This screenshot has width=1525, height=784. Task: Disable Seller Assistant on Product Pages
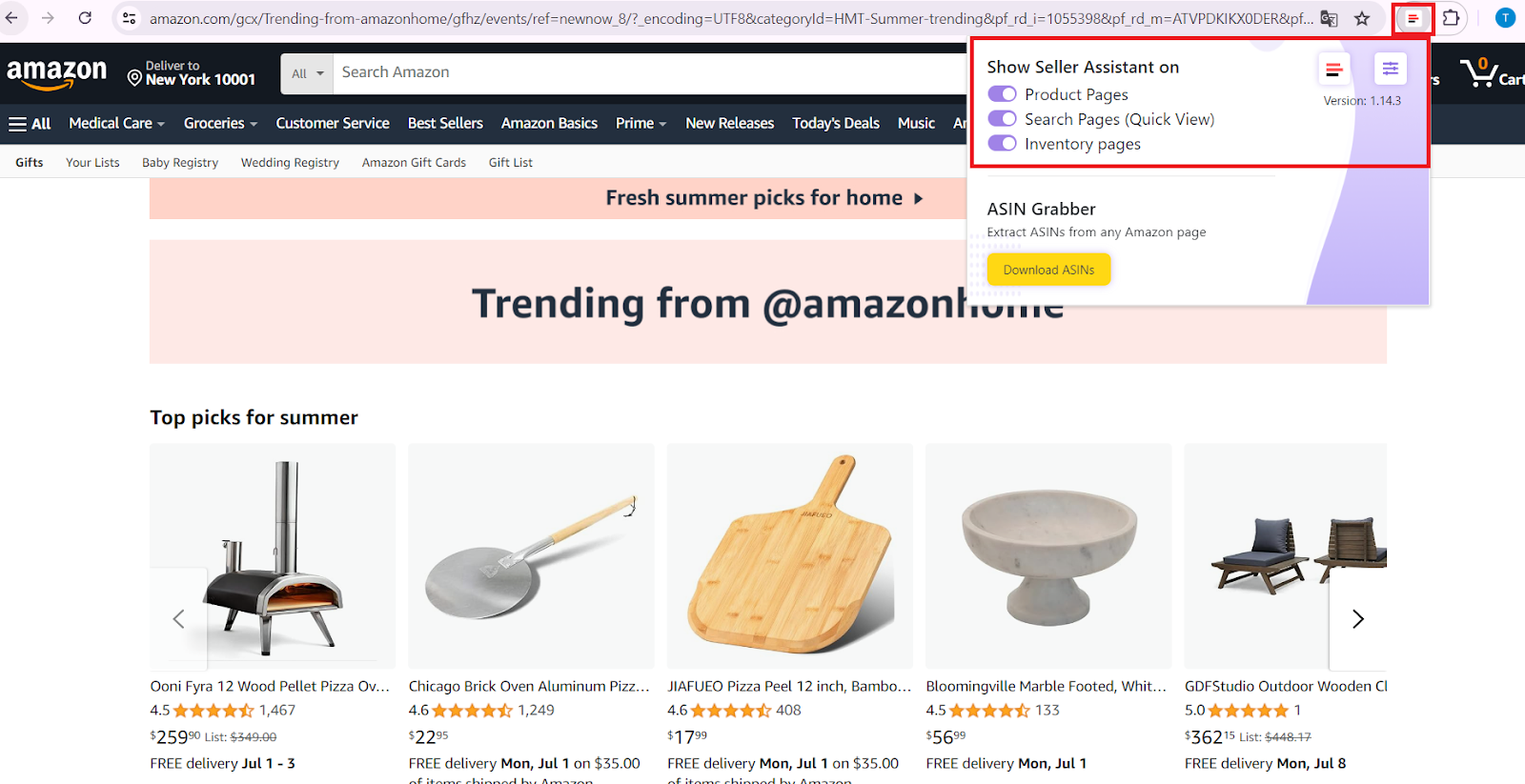1002,94
